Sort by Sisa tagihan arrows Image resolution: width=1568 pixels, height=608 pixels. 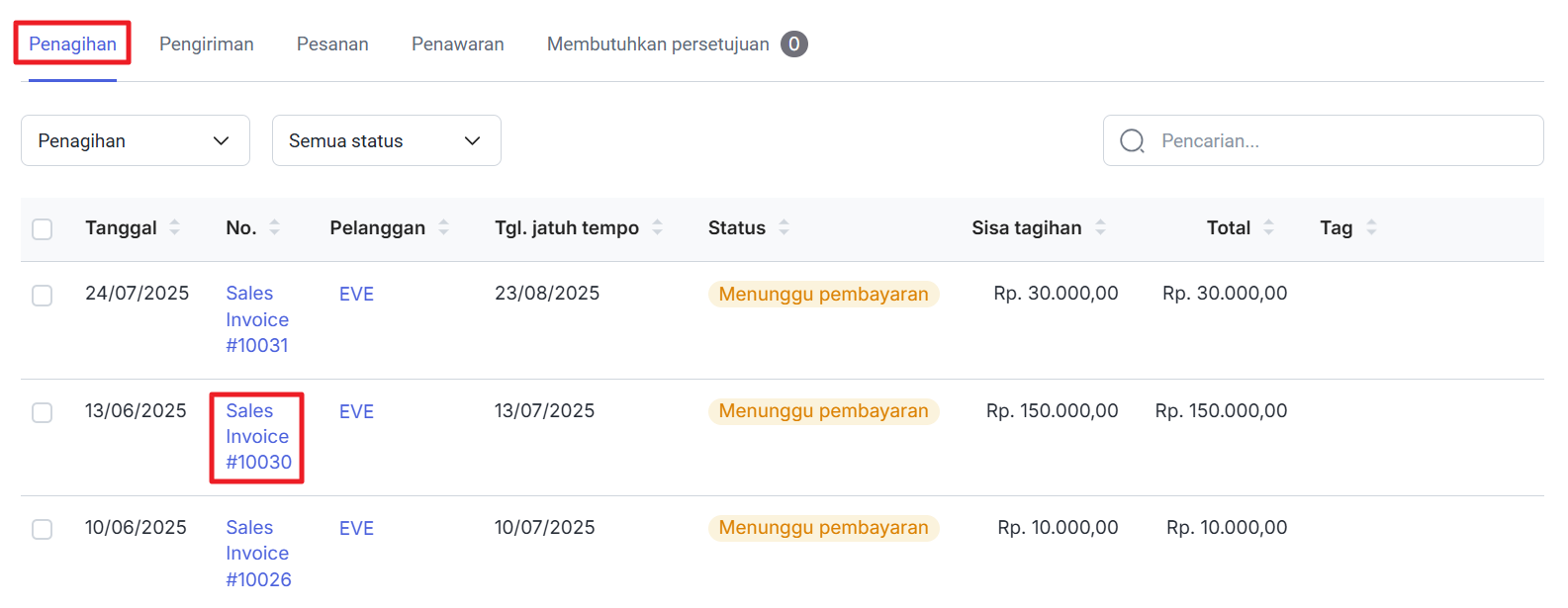pos(1100,227)
